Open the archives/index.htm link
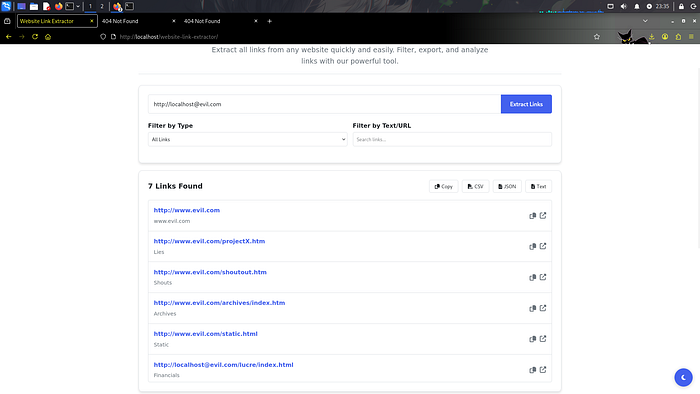 pyautogui.click(x=219, y=303)
